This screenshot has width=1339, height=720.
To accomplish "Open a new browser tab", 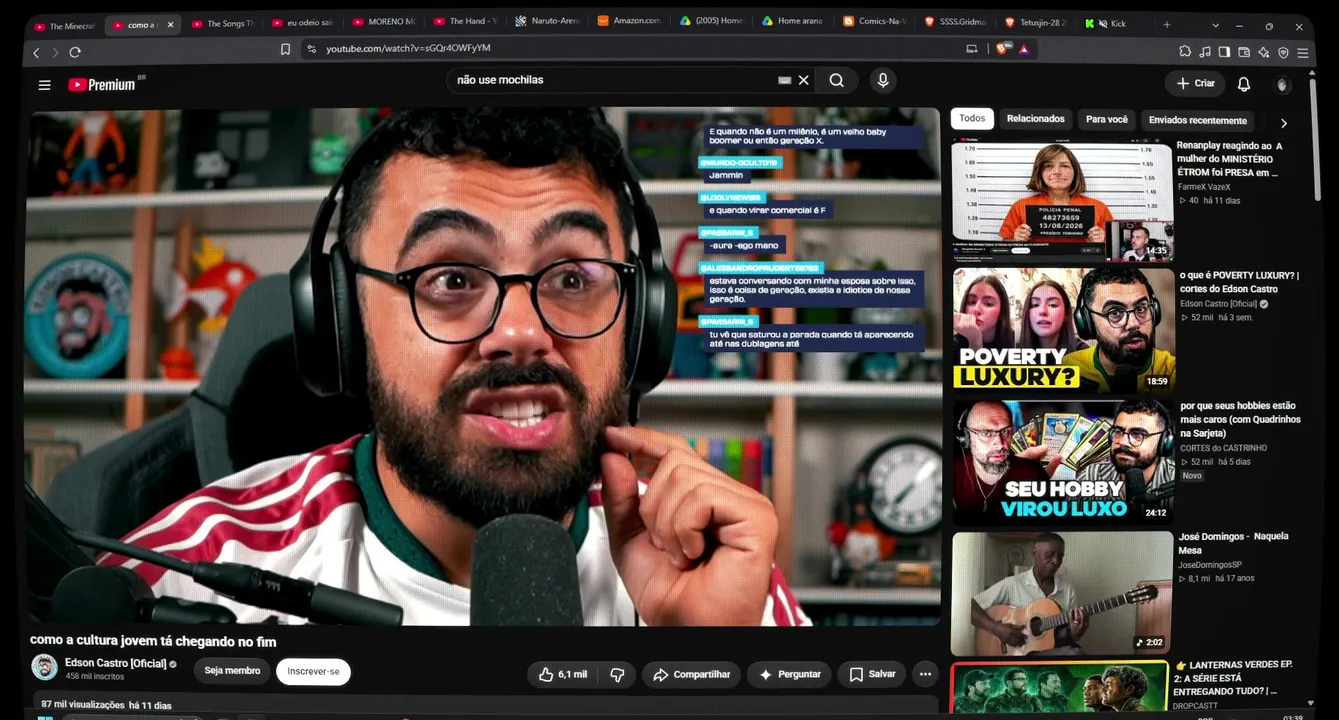I will coord(1166,24).
